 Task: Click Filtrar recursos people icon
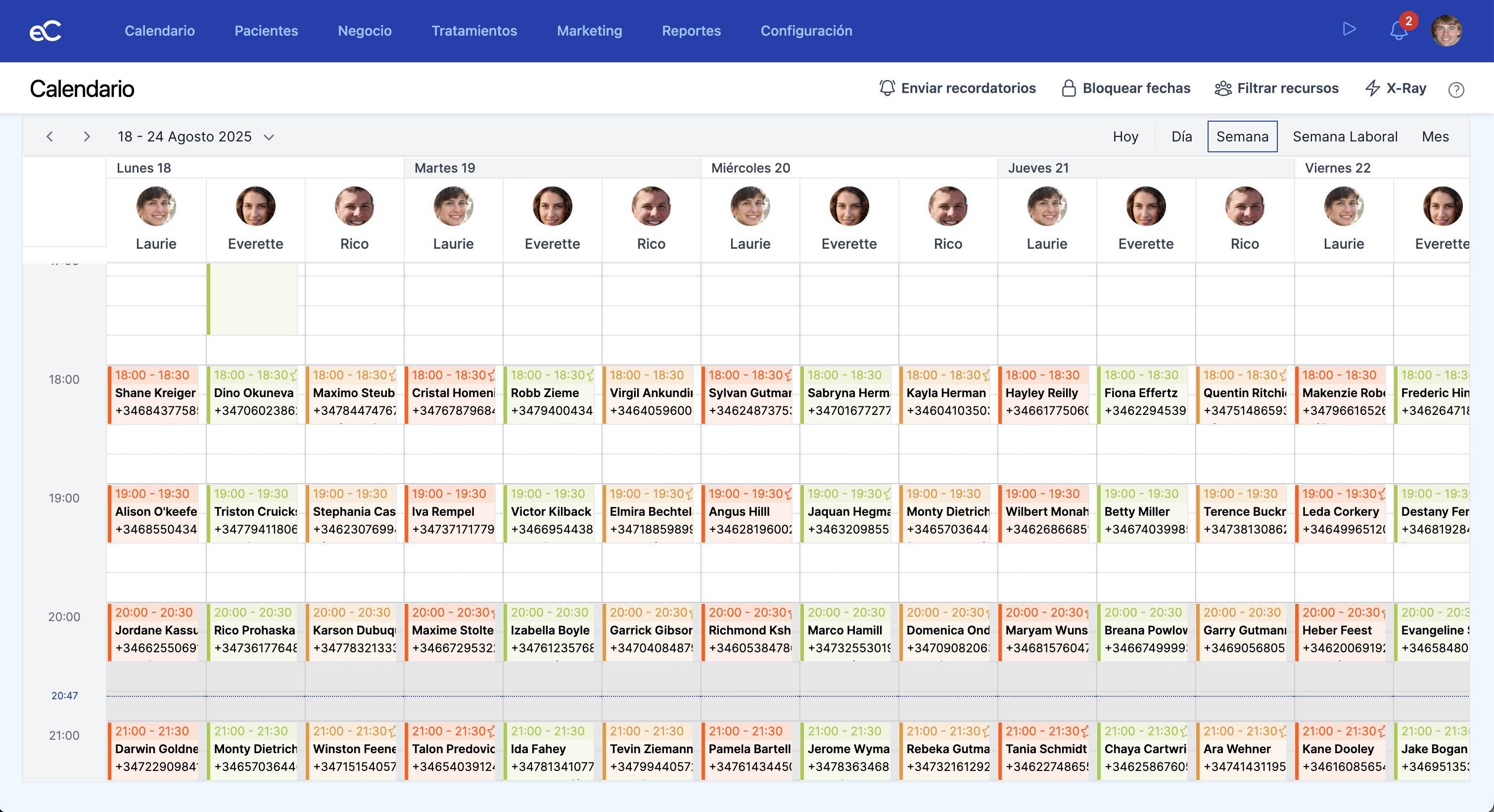click(1223, 88)
